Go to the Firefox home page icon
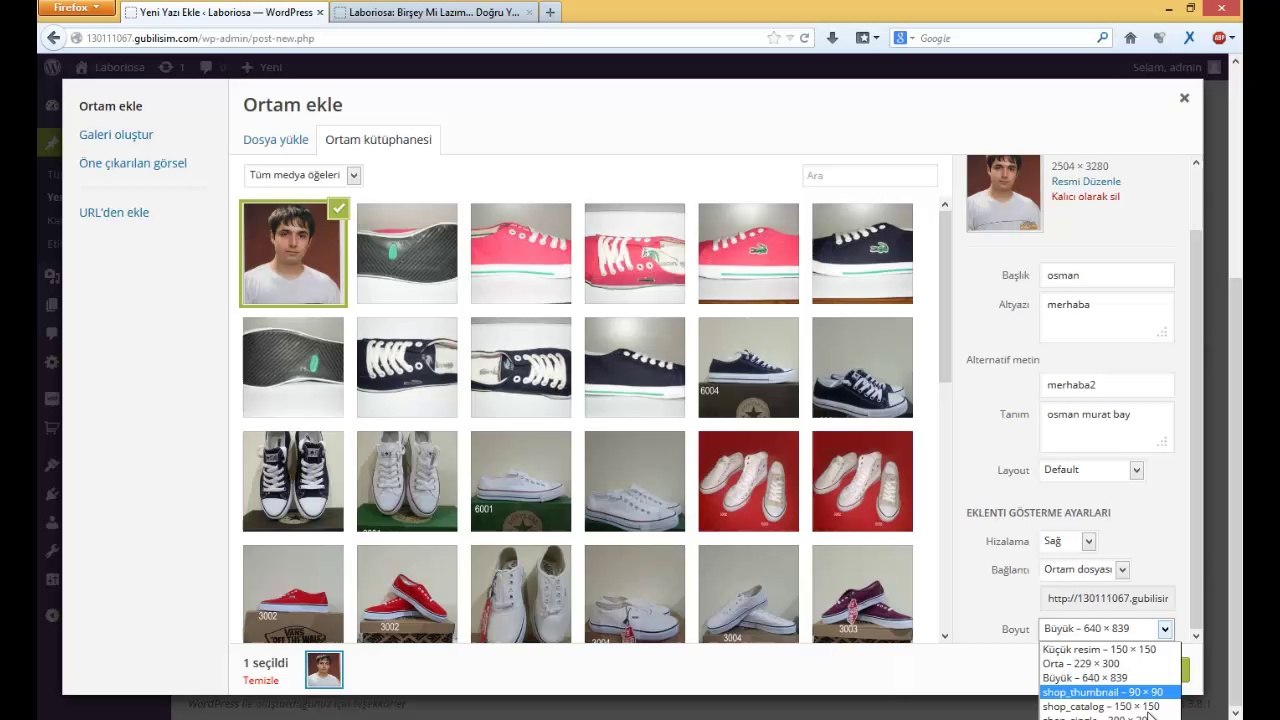 coord(1130,38)
